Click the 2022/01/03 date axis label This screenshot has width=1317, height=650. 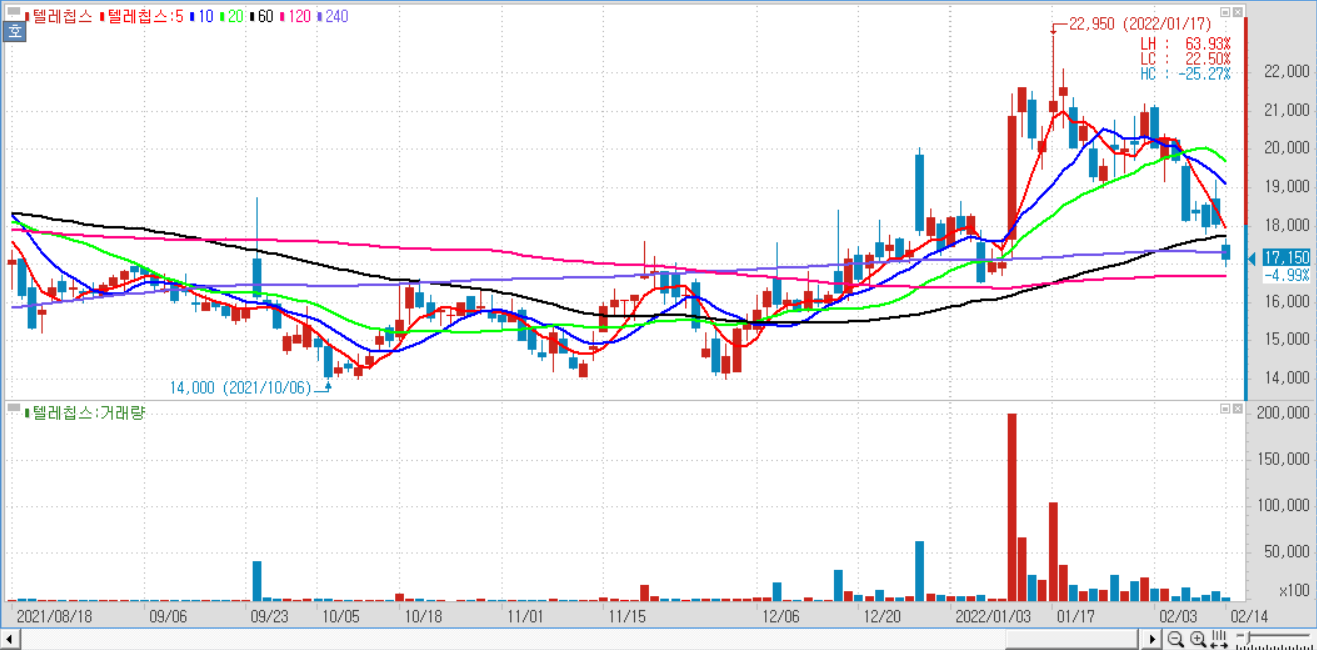[x=993, y=616]
